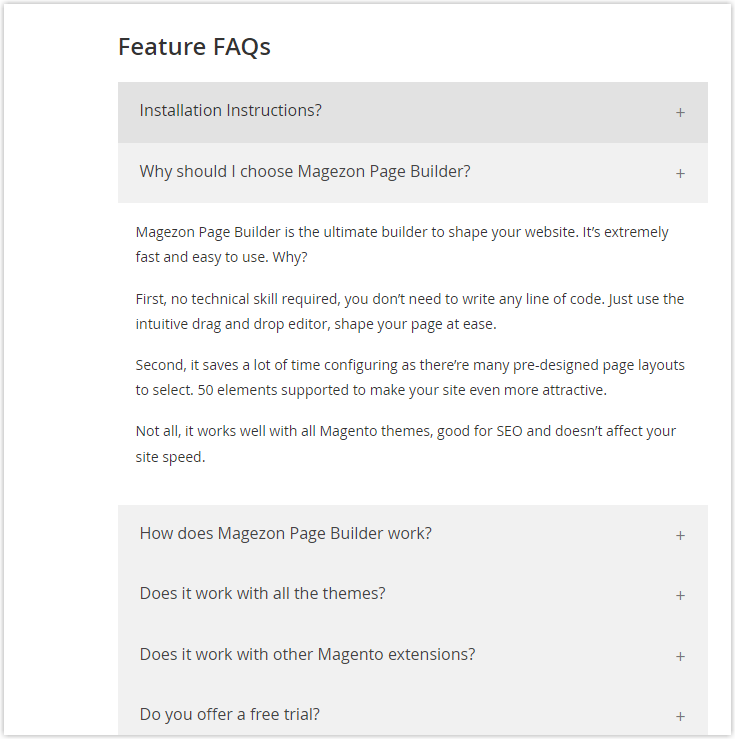Click the 'site speed.' text ending the answer

click(x=170, y=457)
